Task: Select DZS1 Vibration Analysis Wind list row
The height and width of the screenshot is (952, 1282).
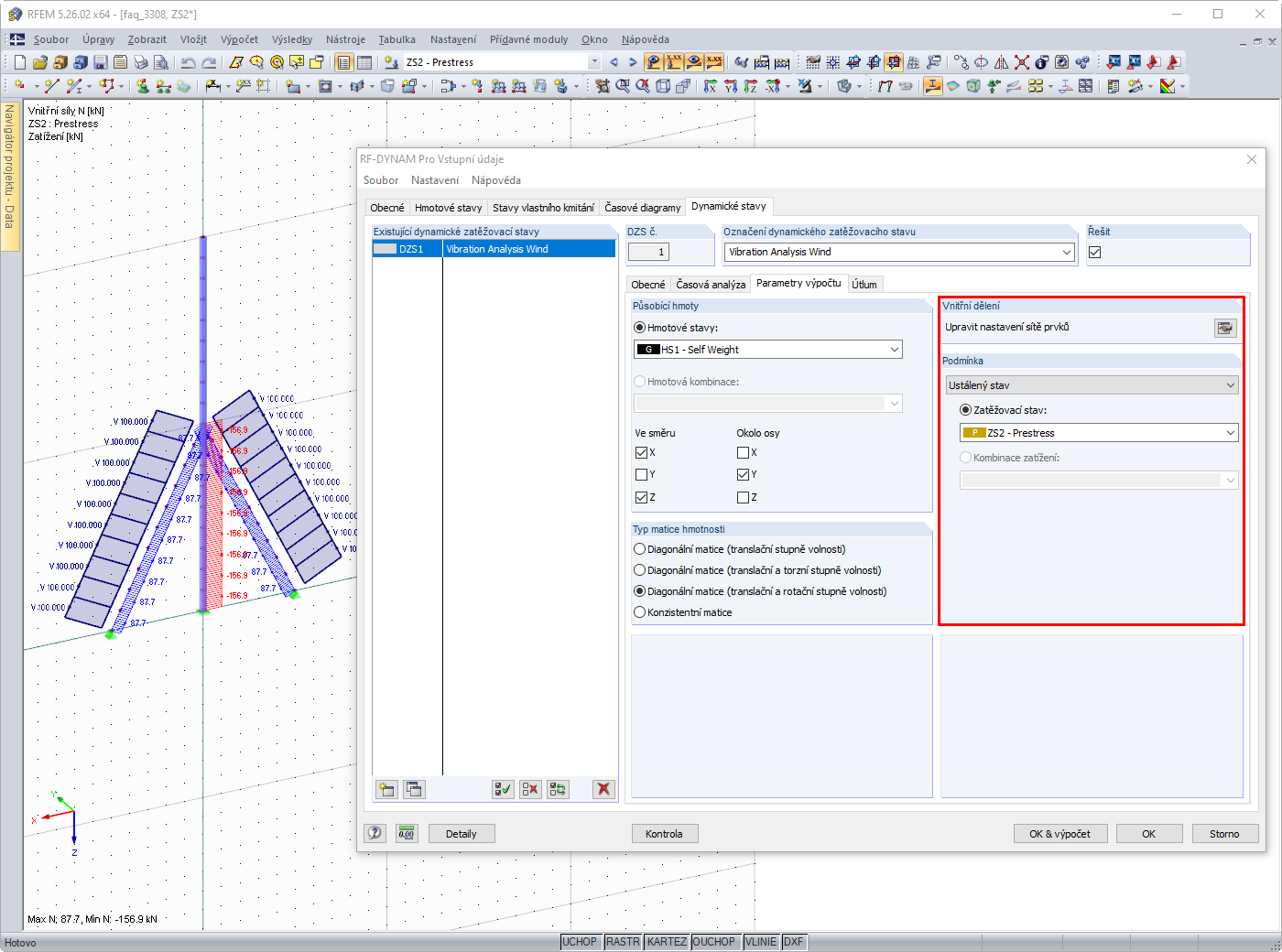Action: (494, 249)
